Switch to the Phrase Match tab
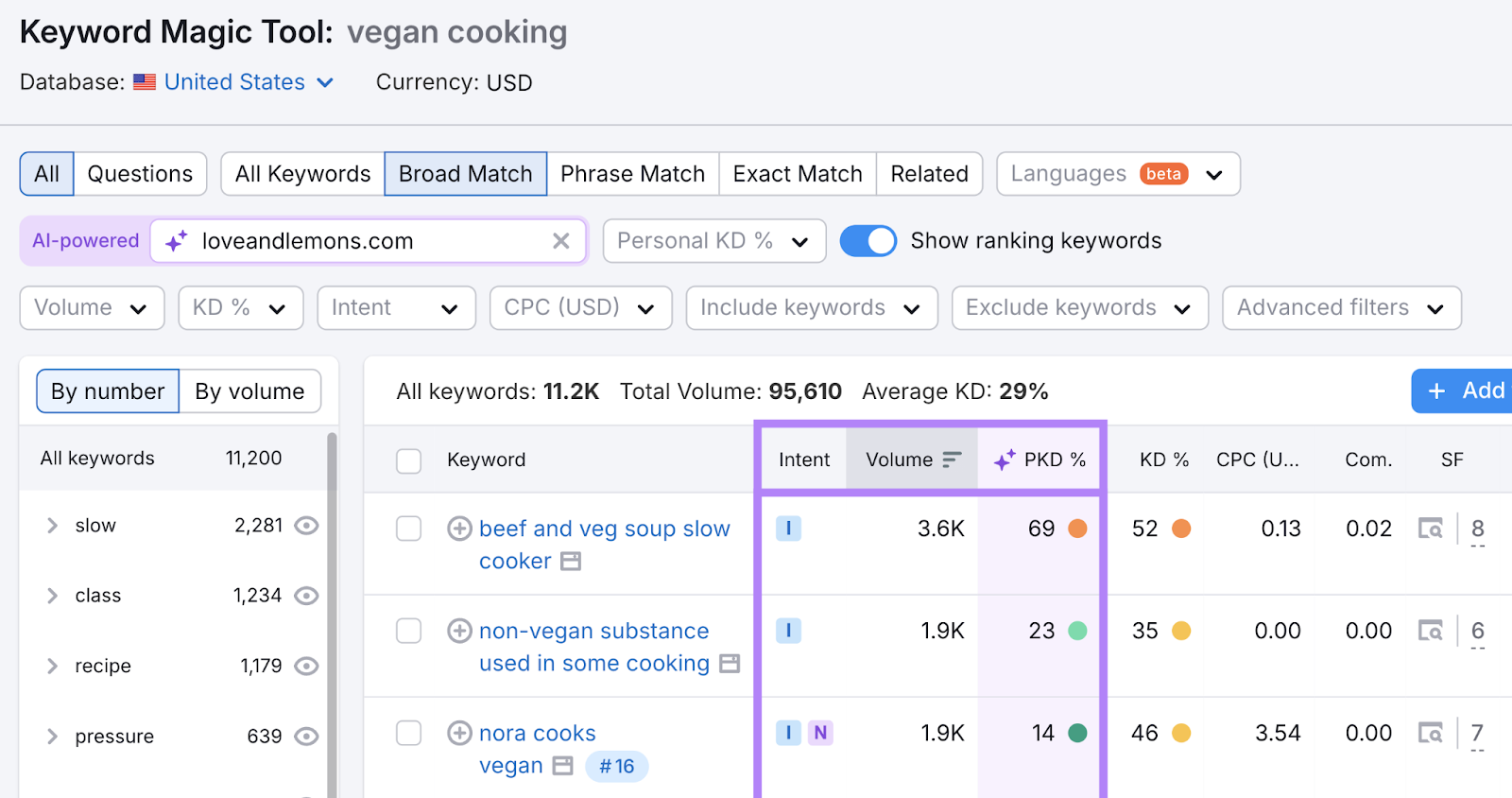This screenshot has height=798, width=1512. 631,174
